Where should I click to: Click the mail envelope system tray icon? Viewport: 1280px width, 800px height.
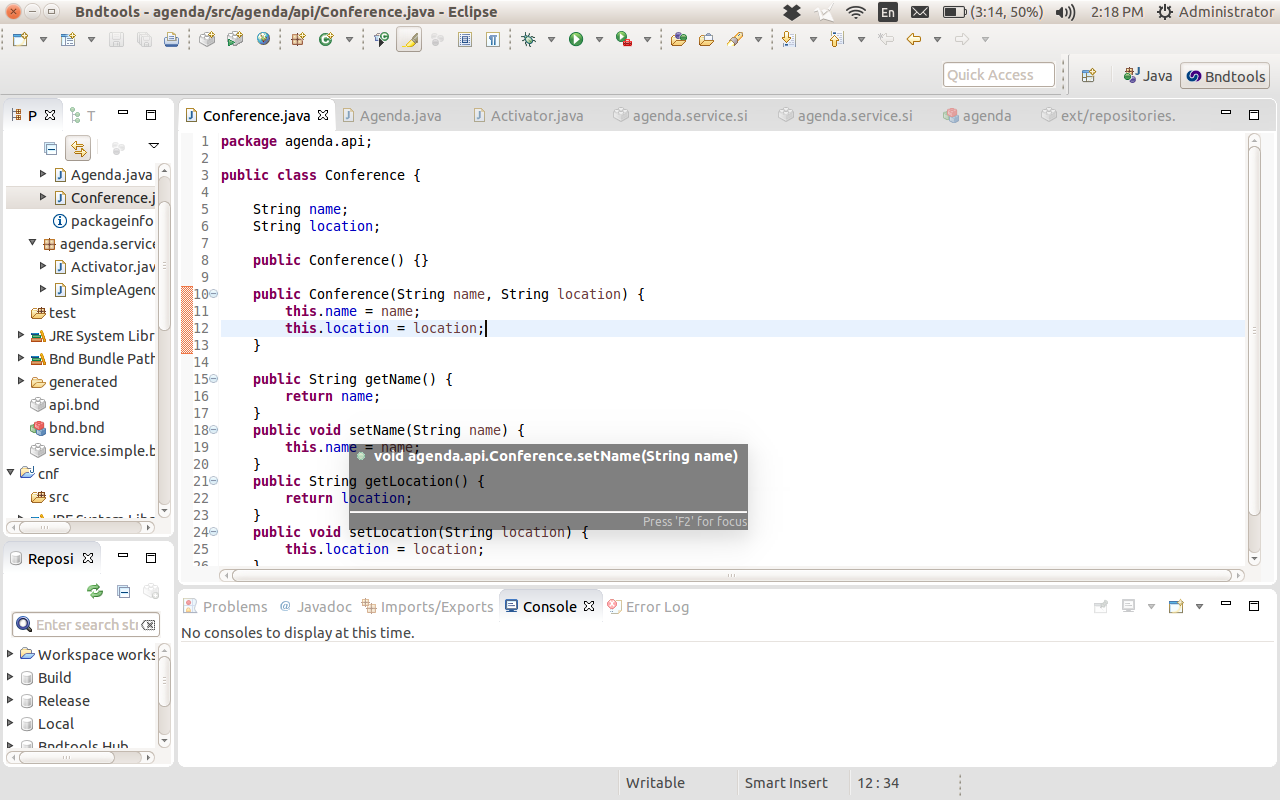coord(920,12)
